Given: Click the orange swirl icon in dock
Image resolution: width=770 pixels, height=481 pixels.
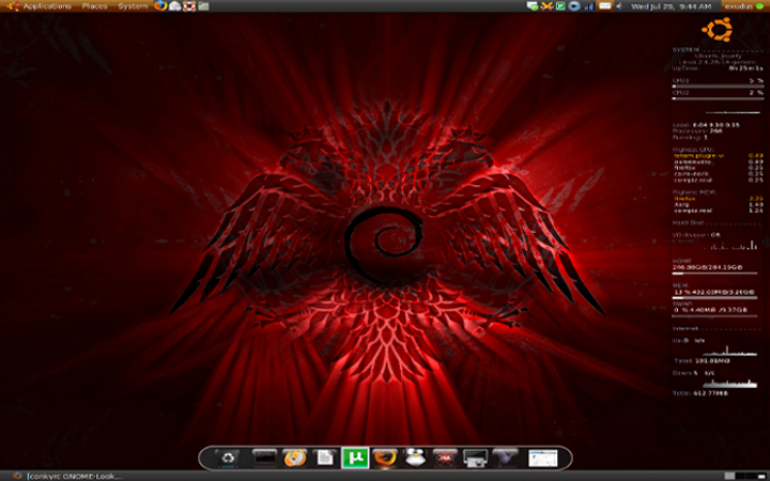Looking at the screenshot, I should [x=295, y=458].
